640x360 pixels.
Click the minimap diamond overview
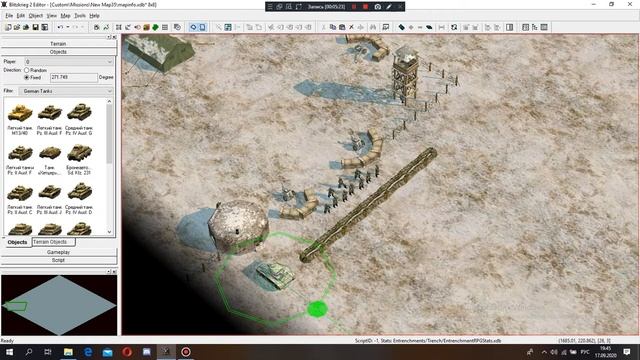tap(59, 305)
